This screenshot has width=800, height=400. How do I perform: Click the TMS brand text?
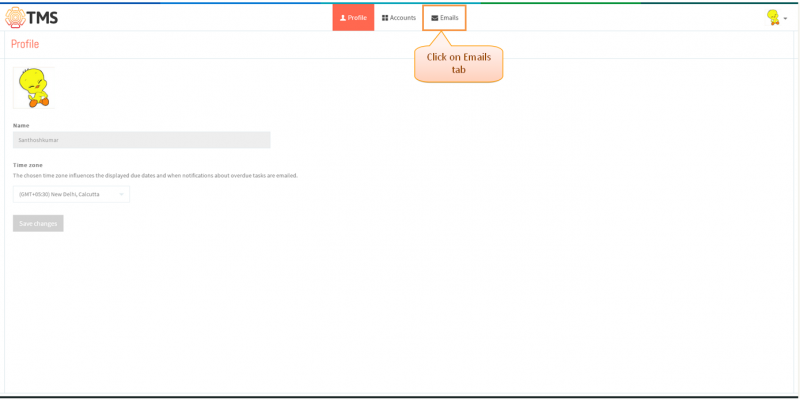click(x=42, y=18)
